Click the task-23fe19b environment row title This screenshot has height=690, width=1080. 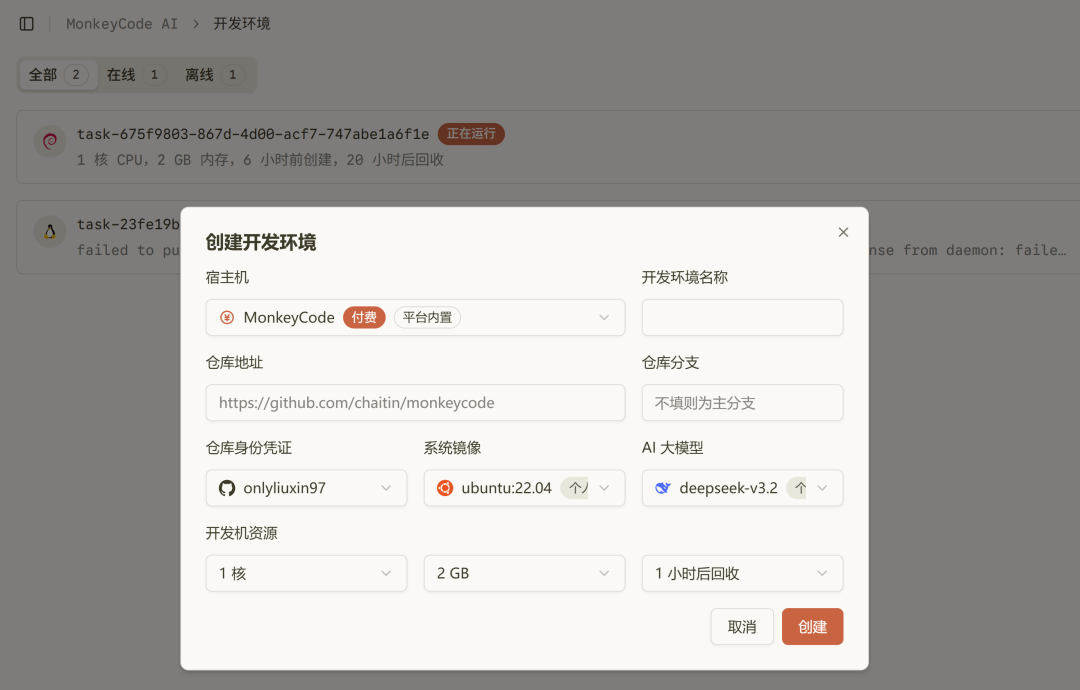click(x=128, y=224)
